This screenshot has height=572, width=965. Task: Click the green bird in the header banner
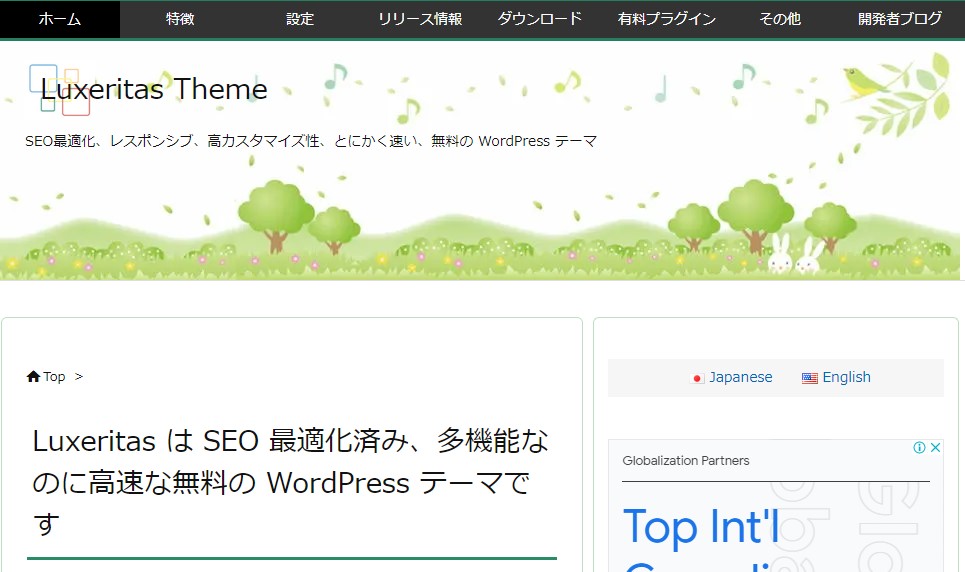pos(861,83)
